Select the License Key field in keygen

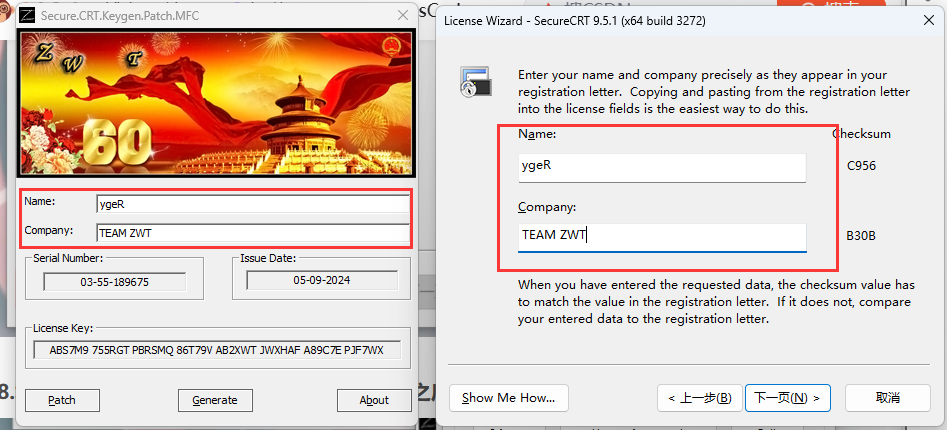click(217, 350)
